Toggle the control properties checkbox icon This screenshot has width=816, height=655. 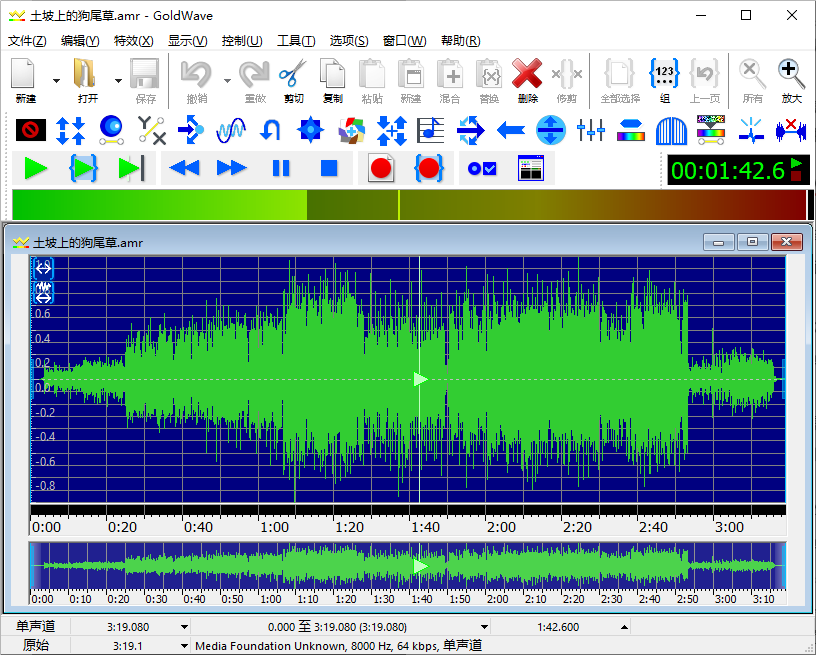coord(482,169)
